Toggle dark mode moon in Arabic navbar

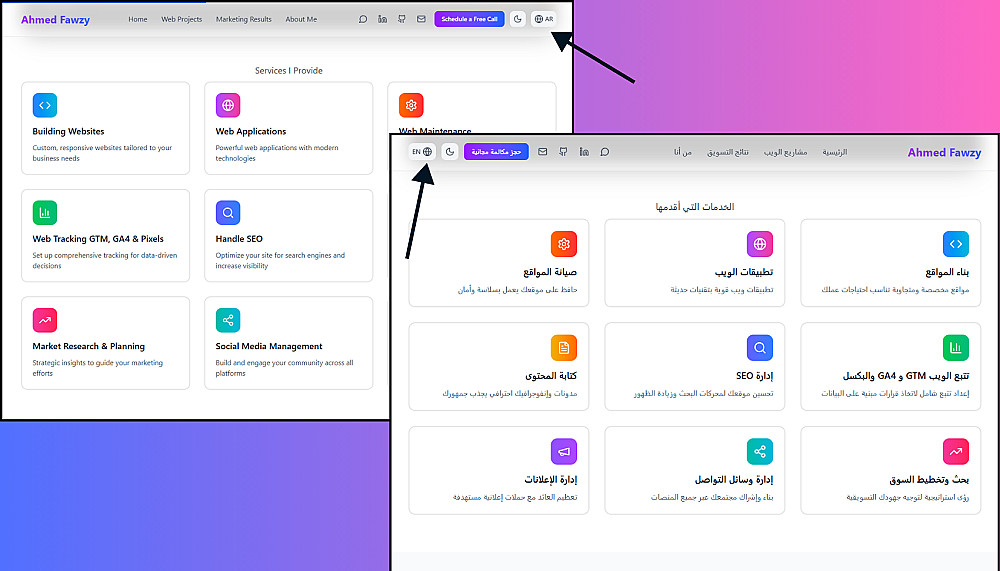450,152
